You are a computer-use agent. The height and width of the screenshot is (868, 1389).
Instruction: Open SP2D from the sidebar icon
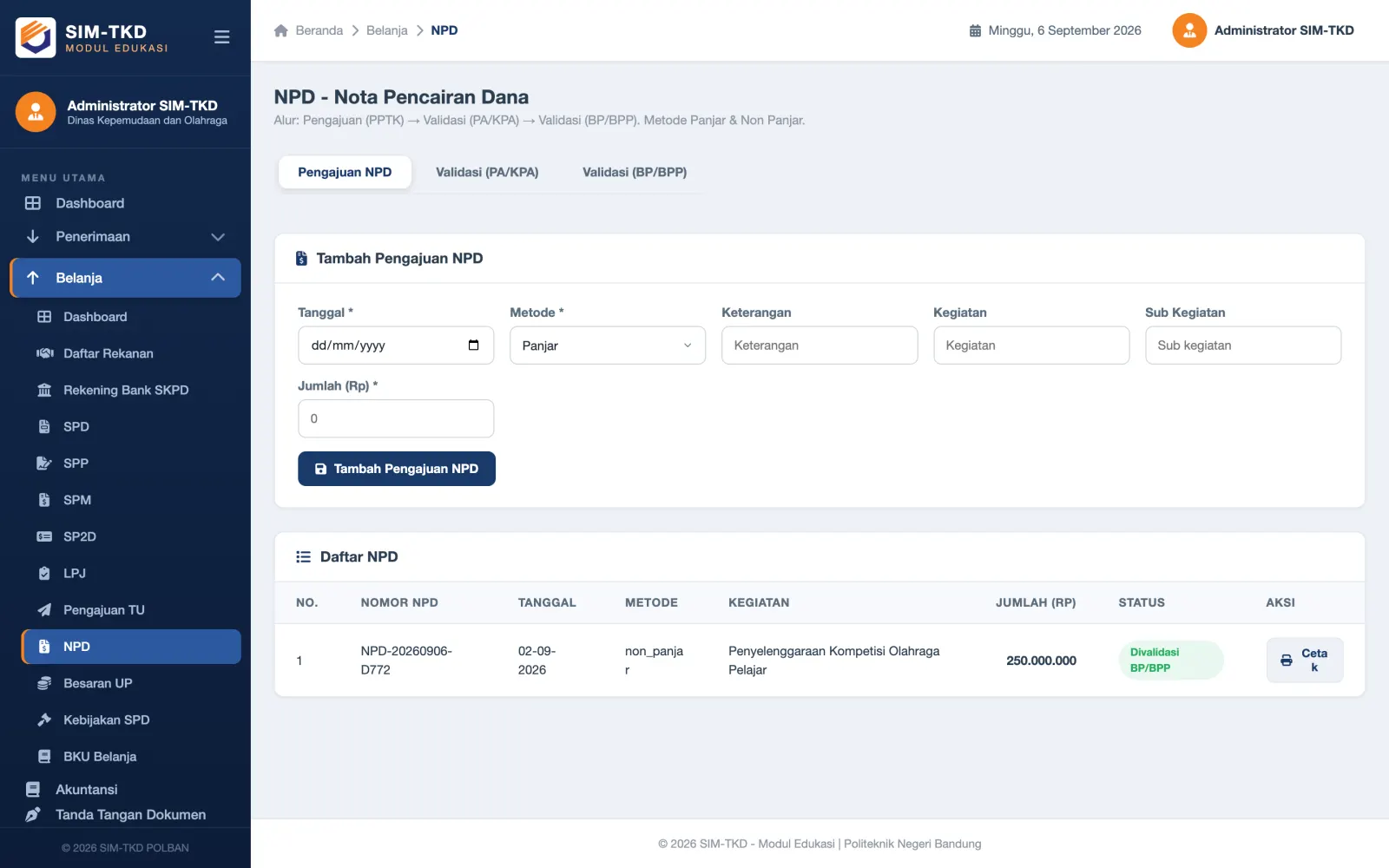(x=44, y=536)
